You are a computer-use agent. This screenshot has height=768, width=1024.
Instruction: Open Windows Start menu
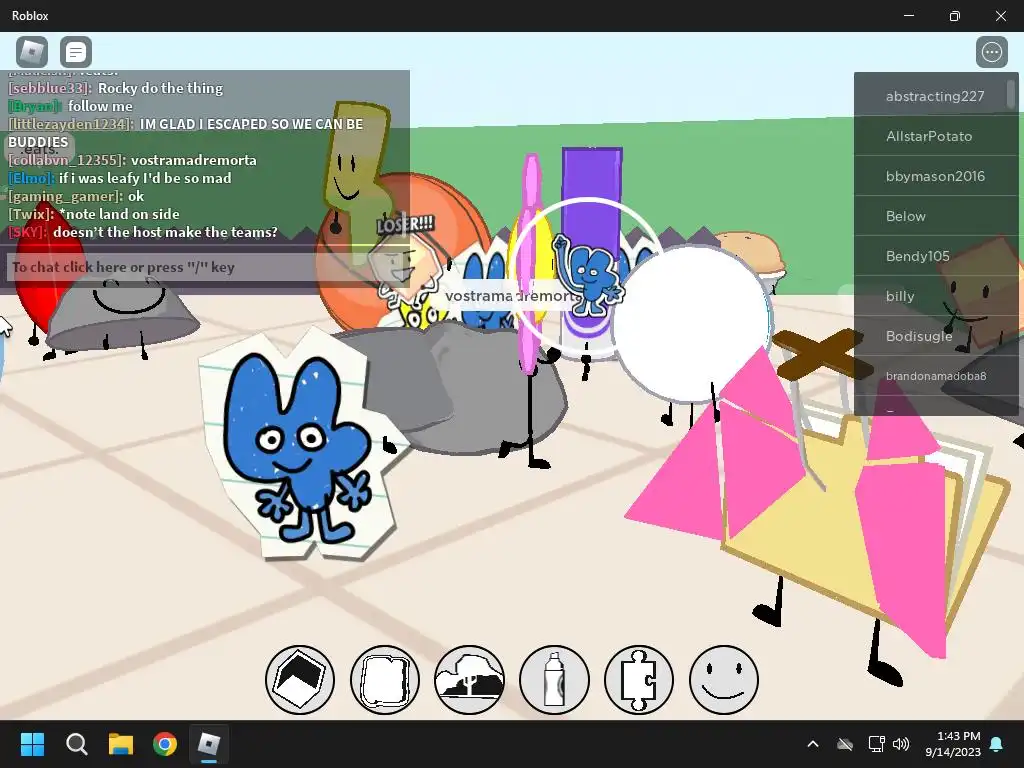point(32,744)
